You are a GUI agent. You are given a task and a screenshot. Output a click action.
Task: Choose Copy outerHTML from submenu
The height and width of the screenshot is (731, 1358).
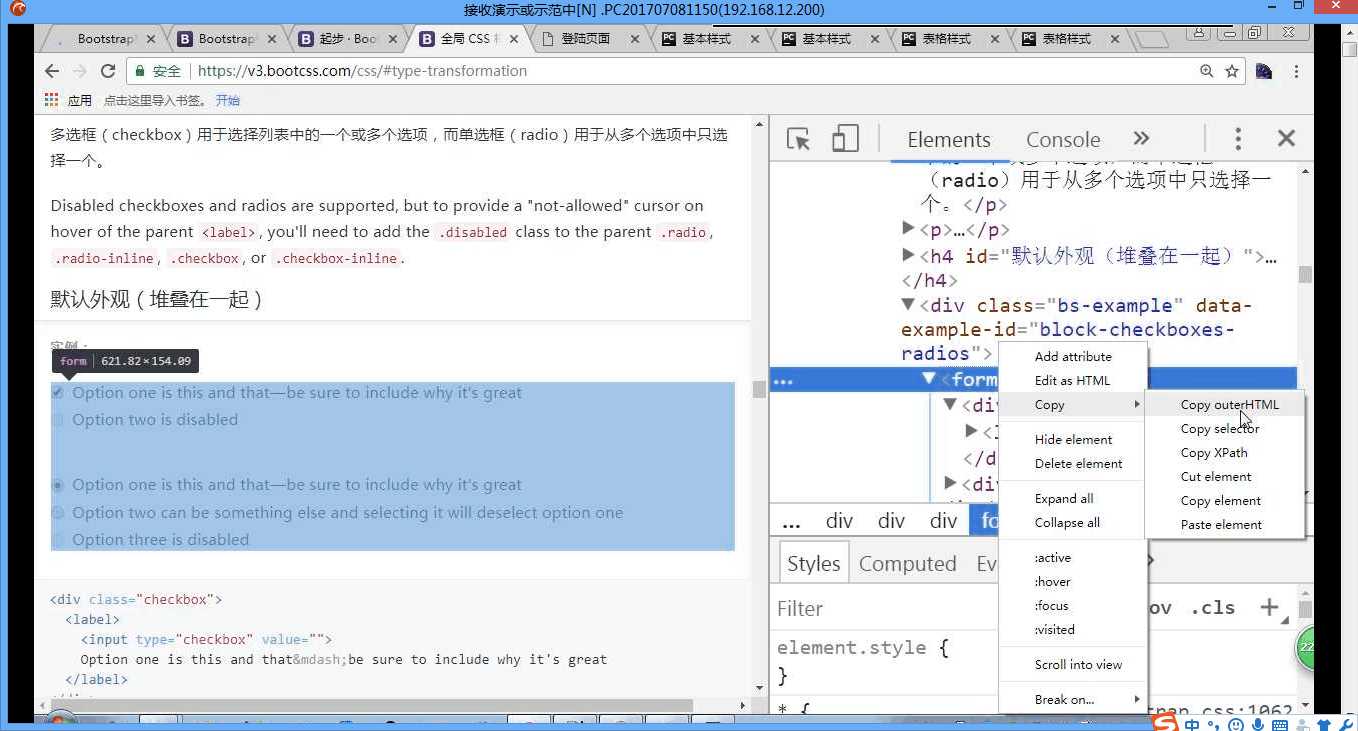tap(1229, 404)
